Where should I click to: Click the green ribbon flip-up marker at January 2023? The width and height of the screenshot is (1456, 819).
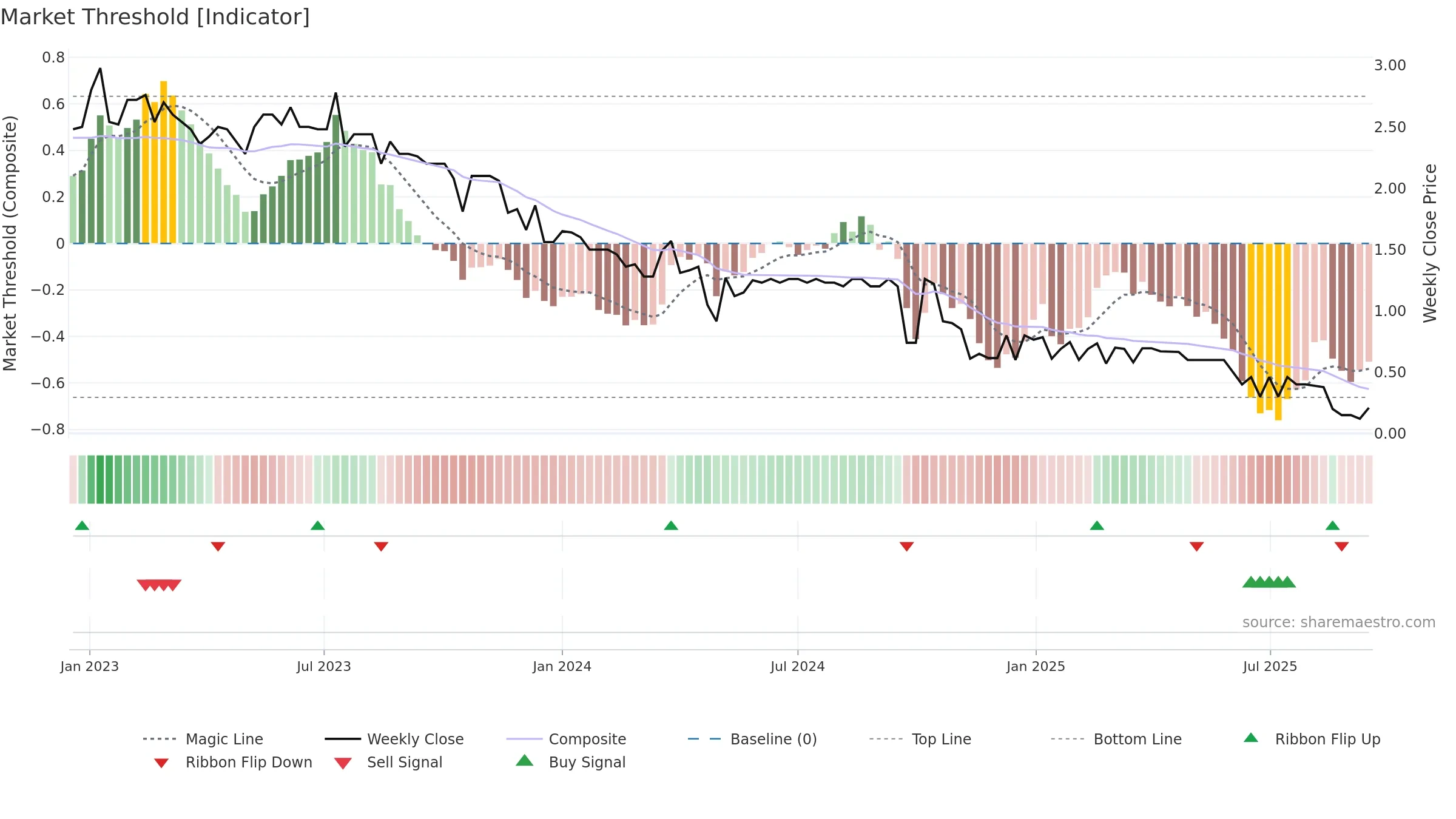(x=82, y=525)
